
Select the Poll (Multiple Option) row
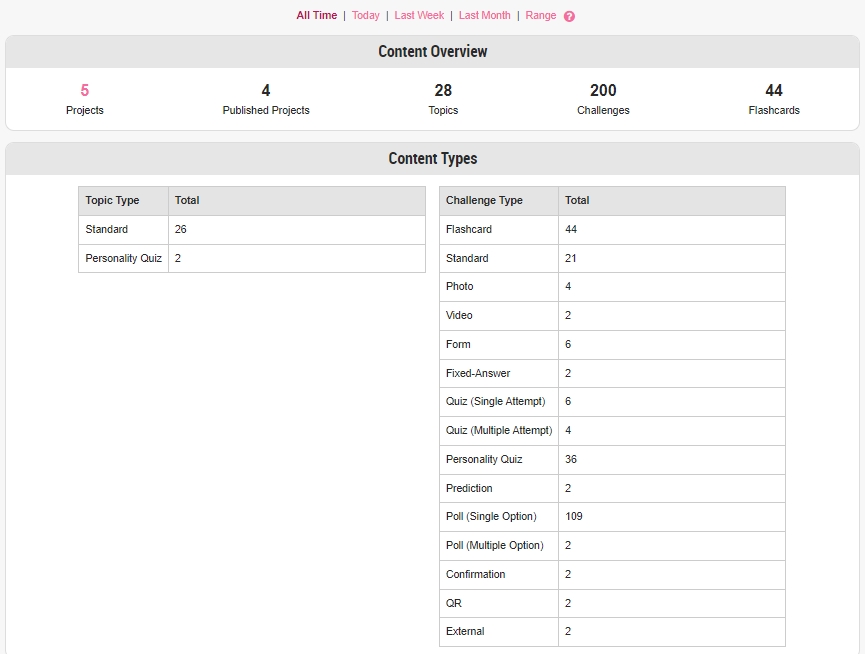(612, 545)
